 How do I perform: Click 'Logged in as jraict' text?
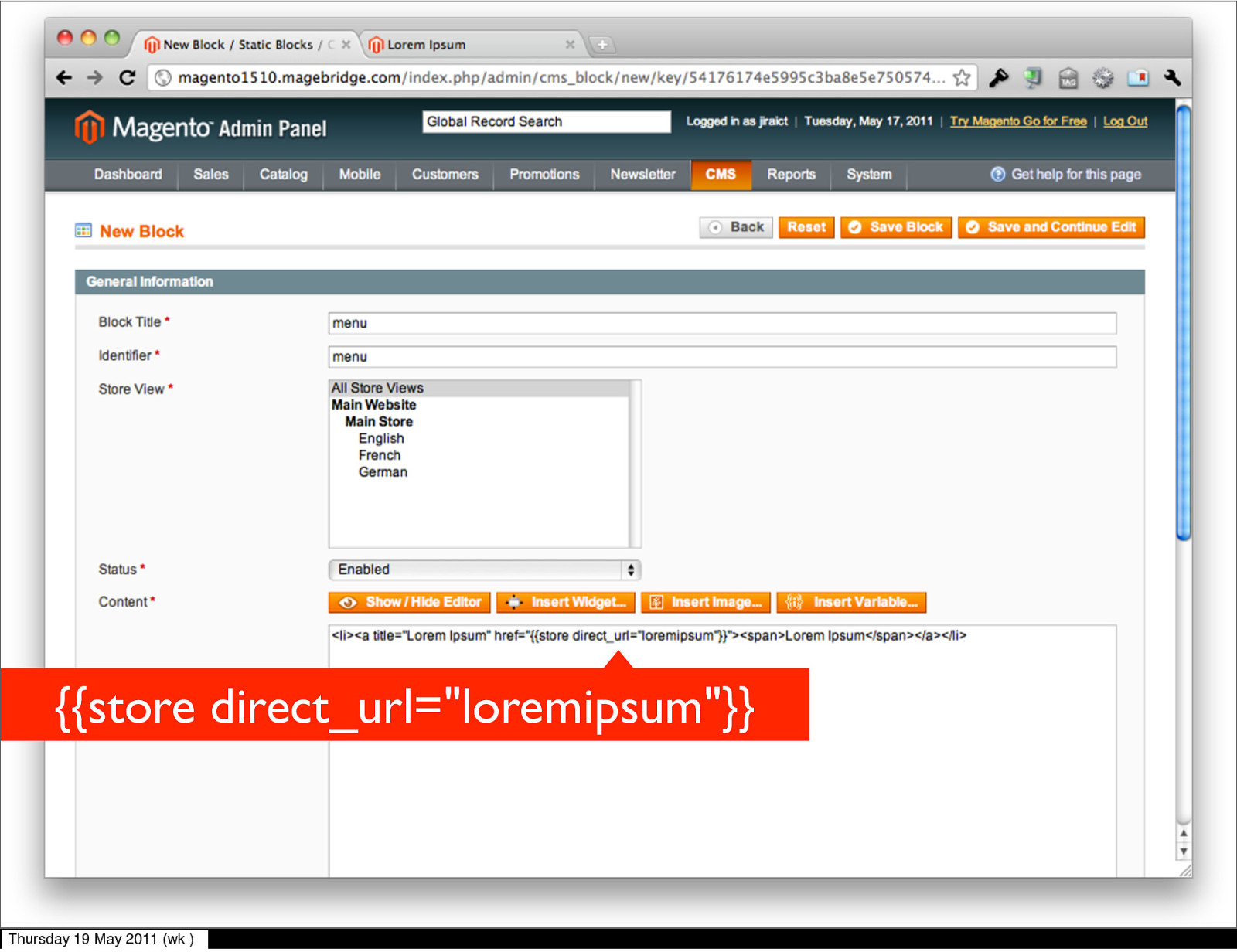click(x=737, y=121)
